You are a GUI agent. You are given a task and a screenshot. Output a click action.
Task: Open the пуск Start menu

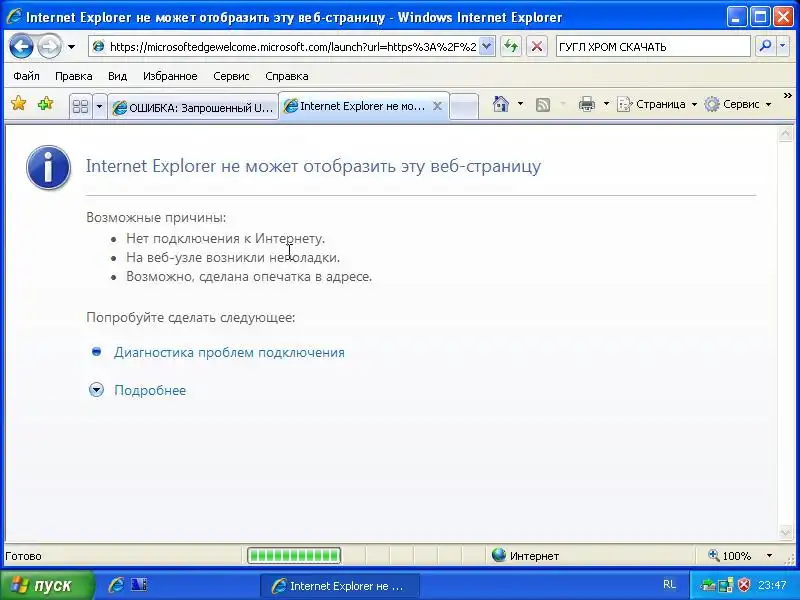pyautogui.click(x=47, y=585)
